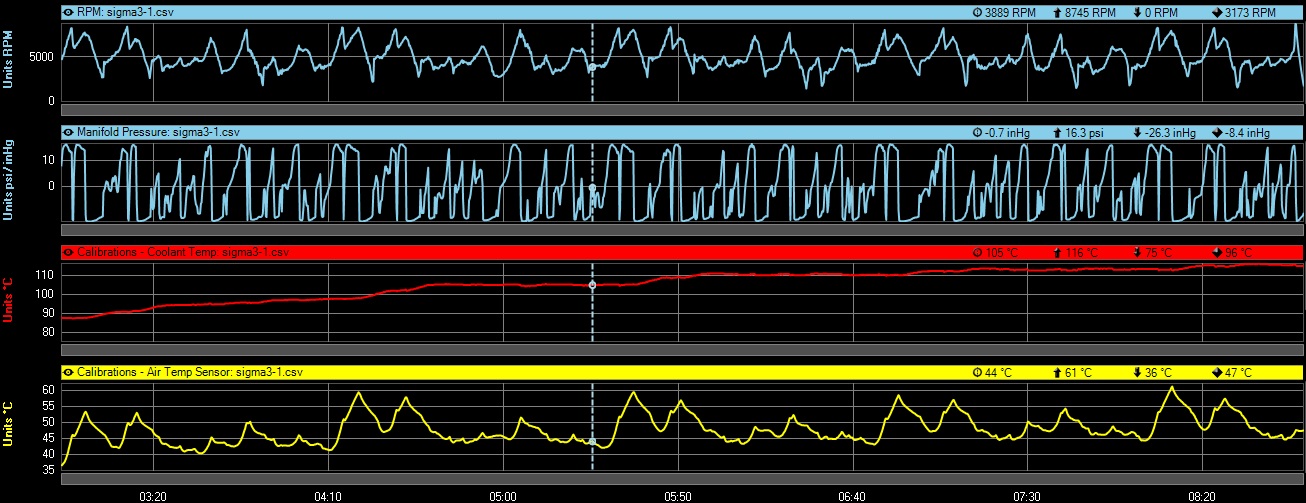1306x503 pixels.
Task: Toggle visibility of Coolant Temp chart
Action: 68,252
